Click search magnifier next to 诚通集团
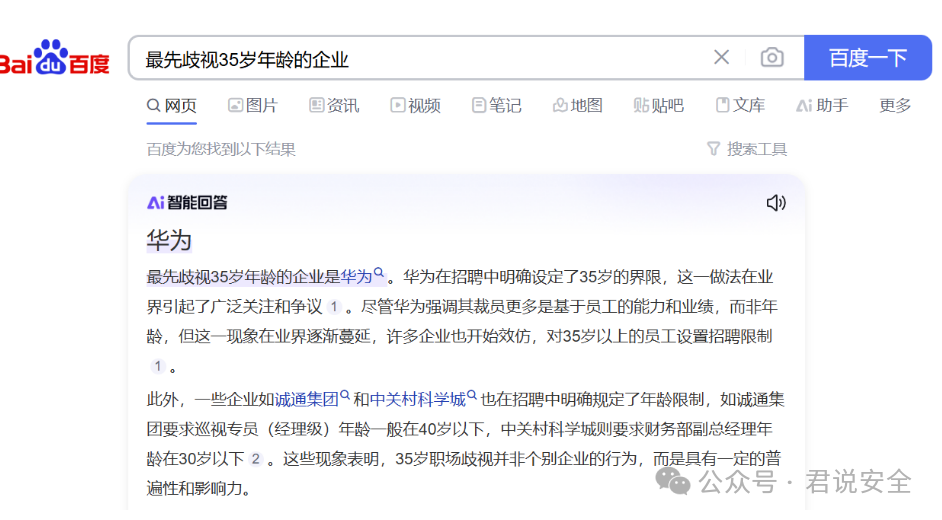The height and width of the screenshot is (520, 942). 345,395
